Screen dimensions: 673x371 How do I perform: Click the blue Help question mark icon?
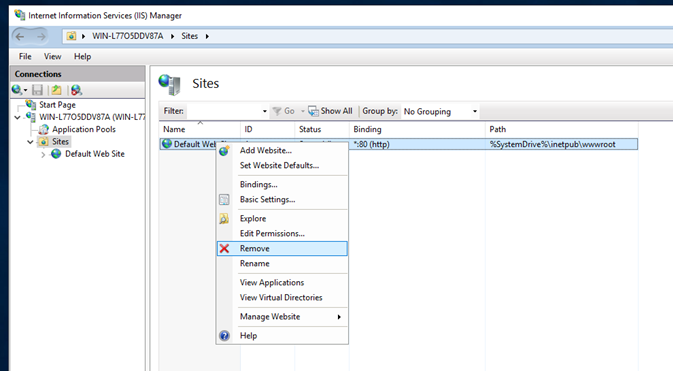[224, 336]
